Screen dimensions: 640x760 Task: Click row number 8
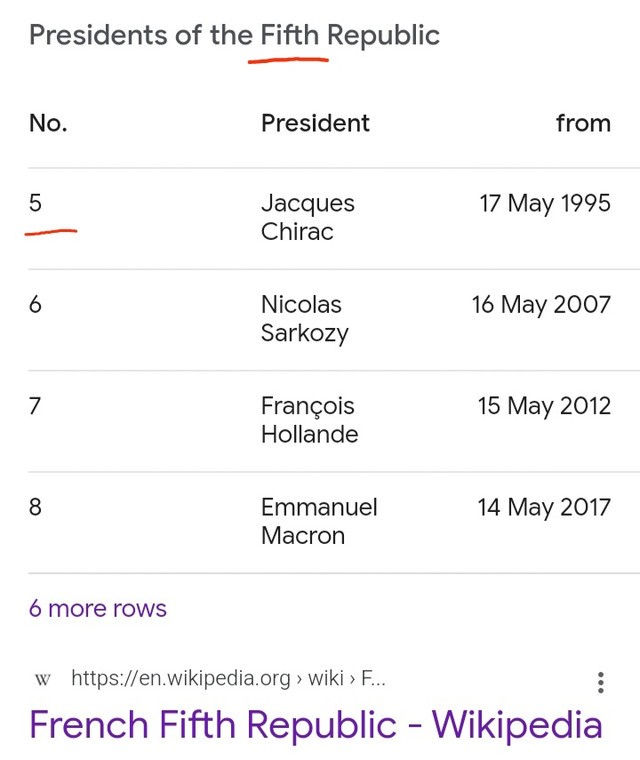[35, 507]
